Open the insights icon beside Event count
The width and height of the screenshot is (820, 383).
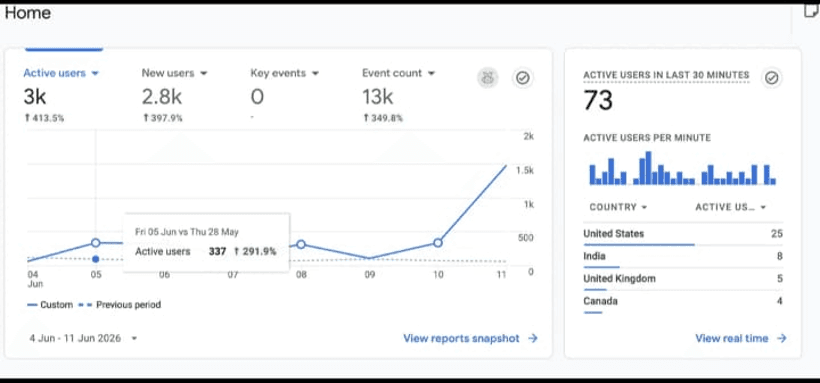(x=487, y=78)
